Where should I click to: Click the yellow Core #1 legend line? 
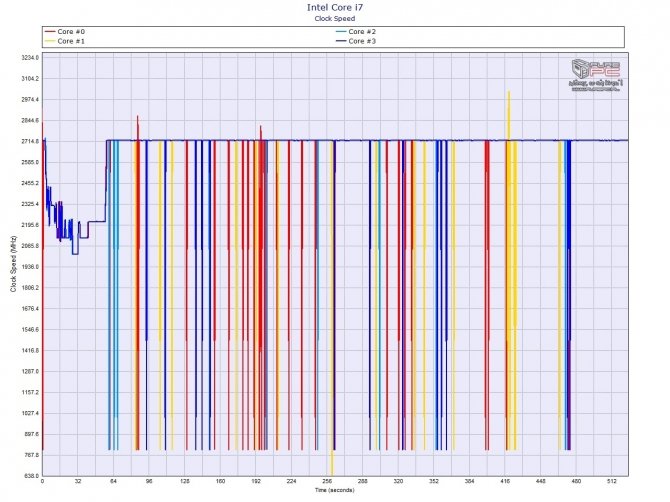(x=50, y=41)
